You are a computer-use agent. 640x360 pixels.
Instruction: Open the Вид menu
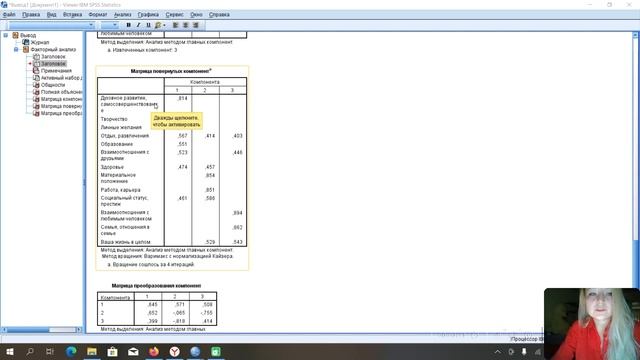[51, 14]
